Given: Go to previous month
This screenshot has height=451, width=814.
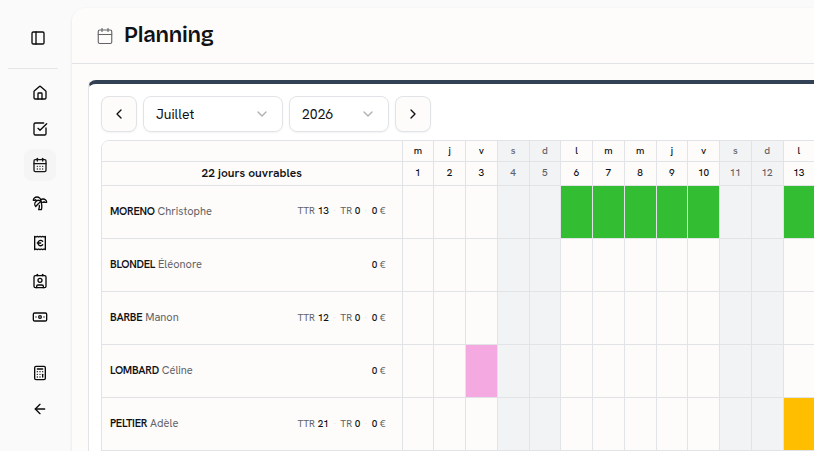Looking at the screenshot, I should pyautogui.click(x=119, y=114).
